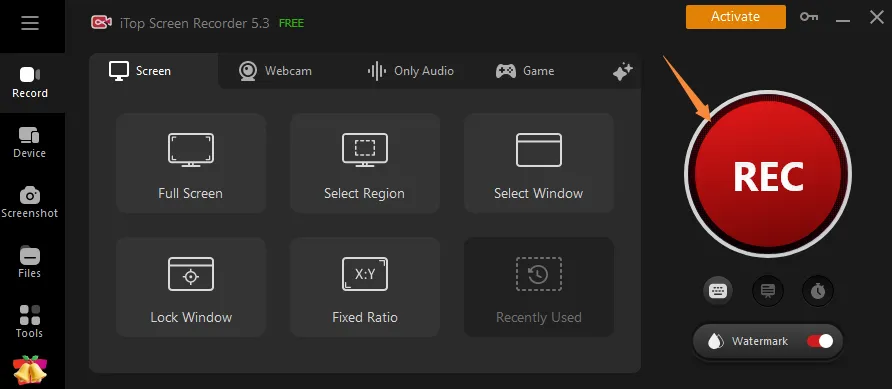Open the Recently Used option

point(539,287)
